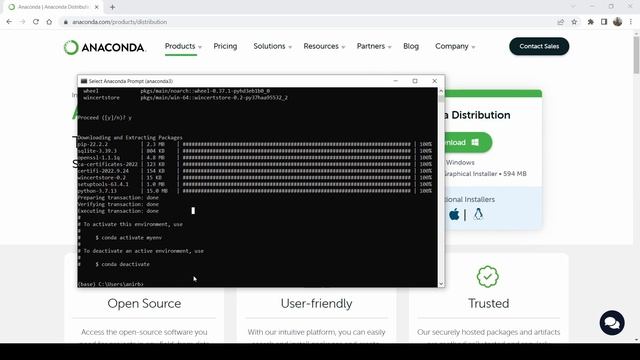Open a new browser tab

click(x=112, y=7)
